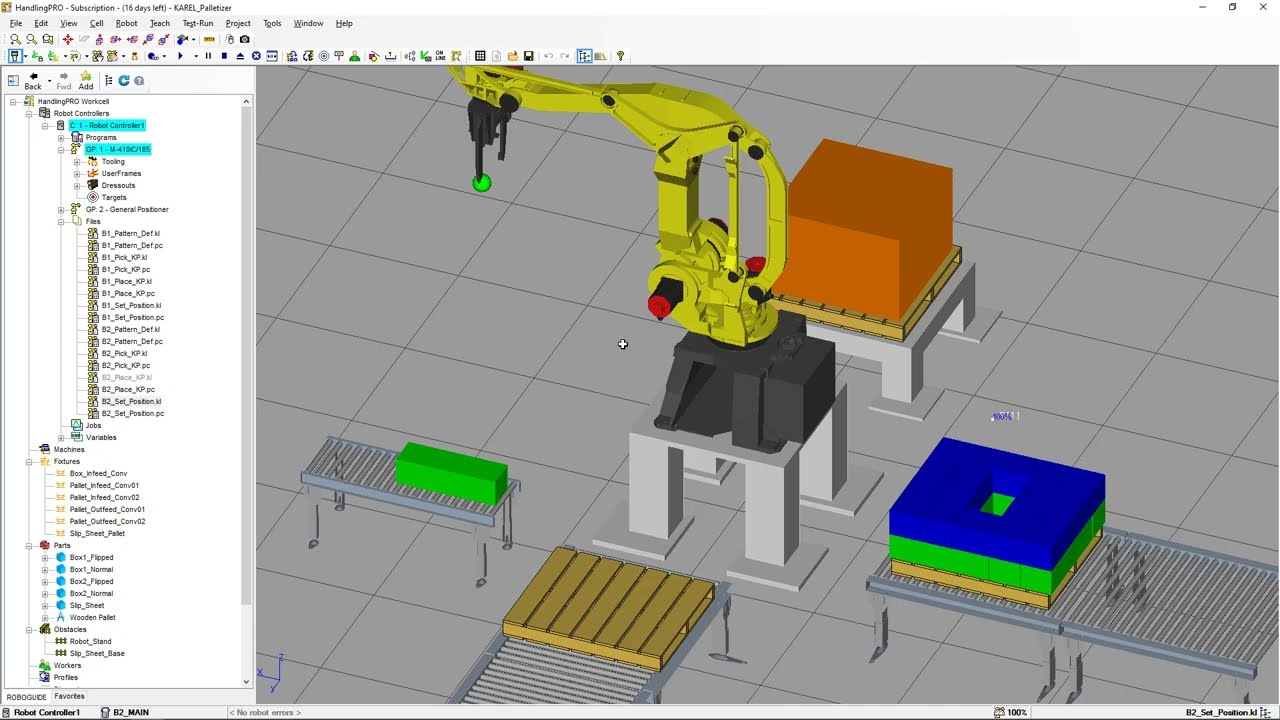Image resolution: width=1280 pixels, height=720 pixels.
Task: Click the yellow question mark help icon
Action: pos(620,56)
